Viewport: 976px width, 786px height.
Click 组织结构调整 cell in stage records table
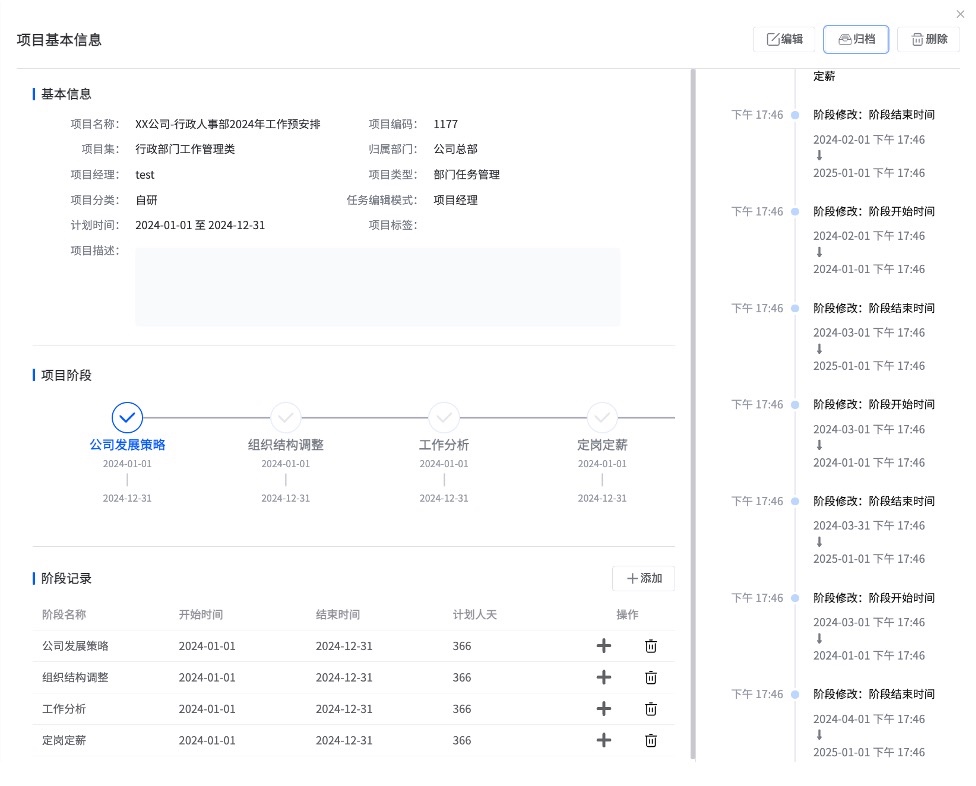75,677
